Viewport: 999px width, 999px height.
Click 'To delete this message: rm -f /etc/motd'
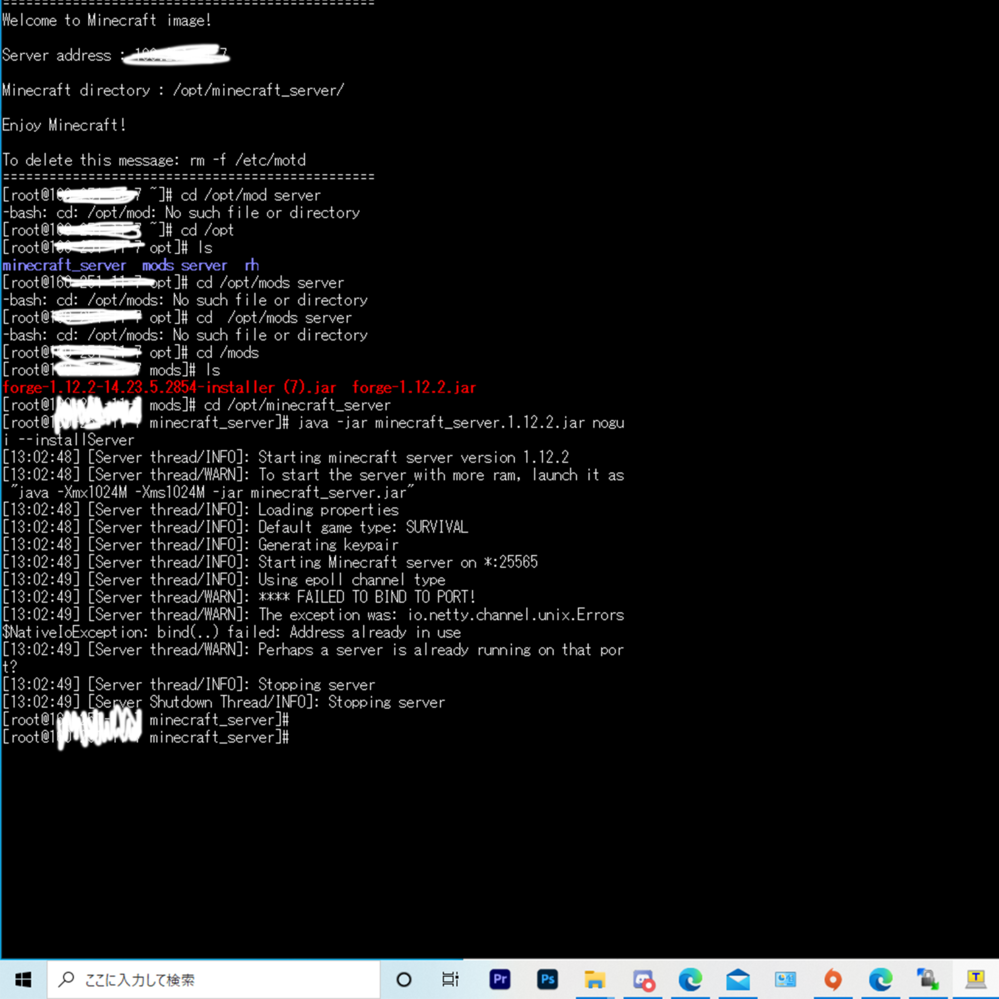pyautogui.click(x=154, y=161)
